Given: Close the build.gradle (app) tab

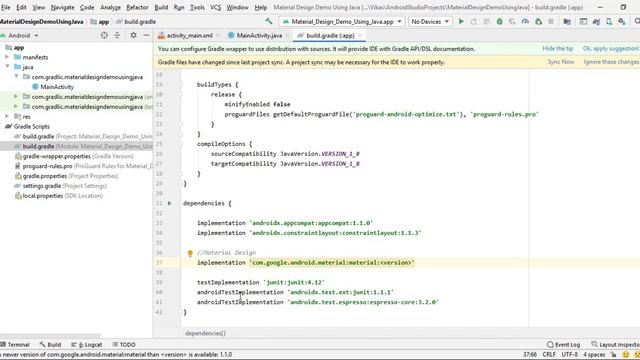Looking at the screenshot, I should [x=360, y=36].
